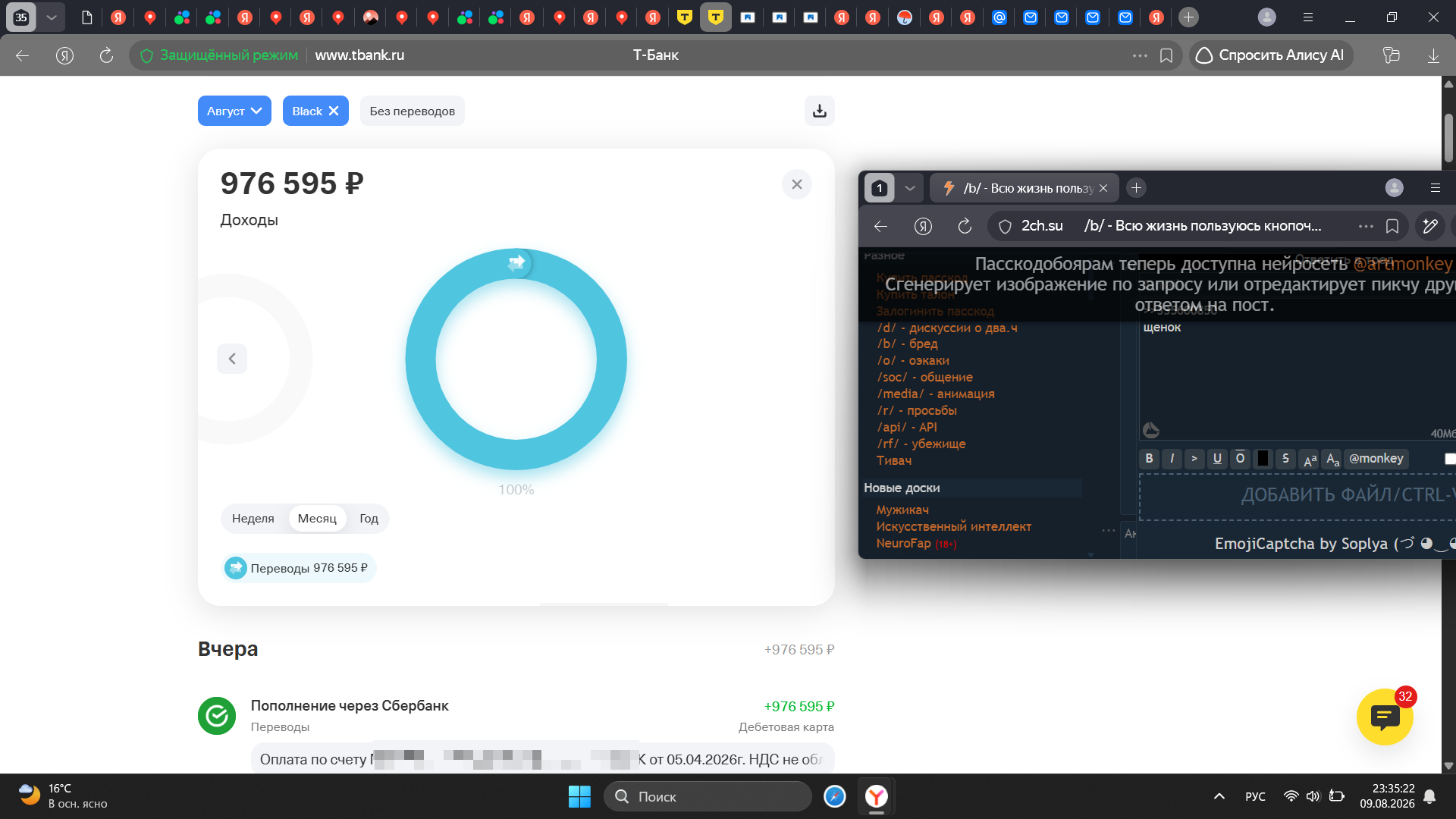
Task: Apply superscript in 2ch post form
Action: (1310, 458)
